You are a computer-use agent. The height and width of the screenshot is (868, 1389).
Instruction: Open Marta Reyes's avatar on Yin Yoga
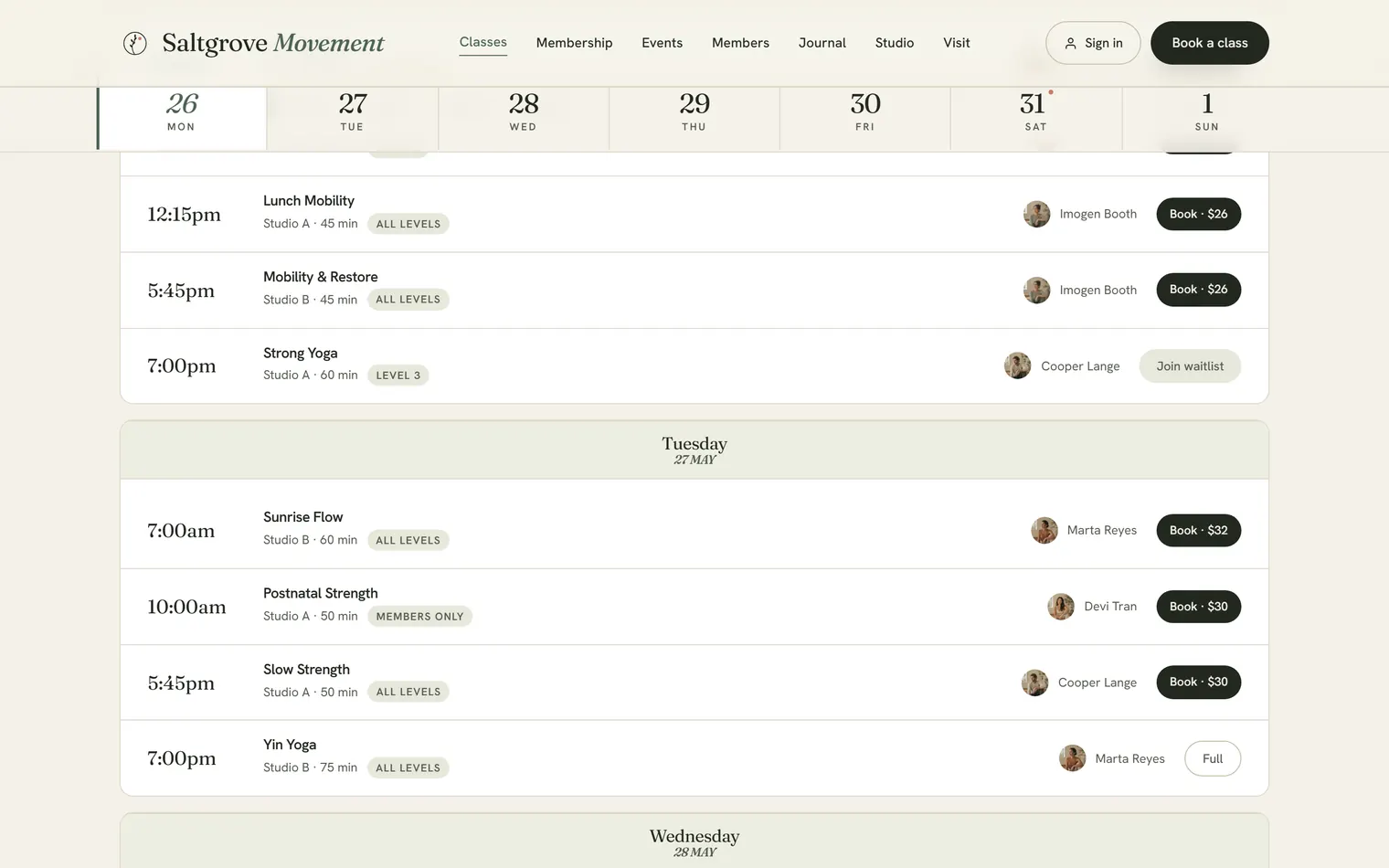pos(1072,758)
